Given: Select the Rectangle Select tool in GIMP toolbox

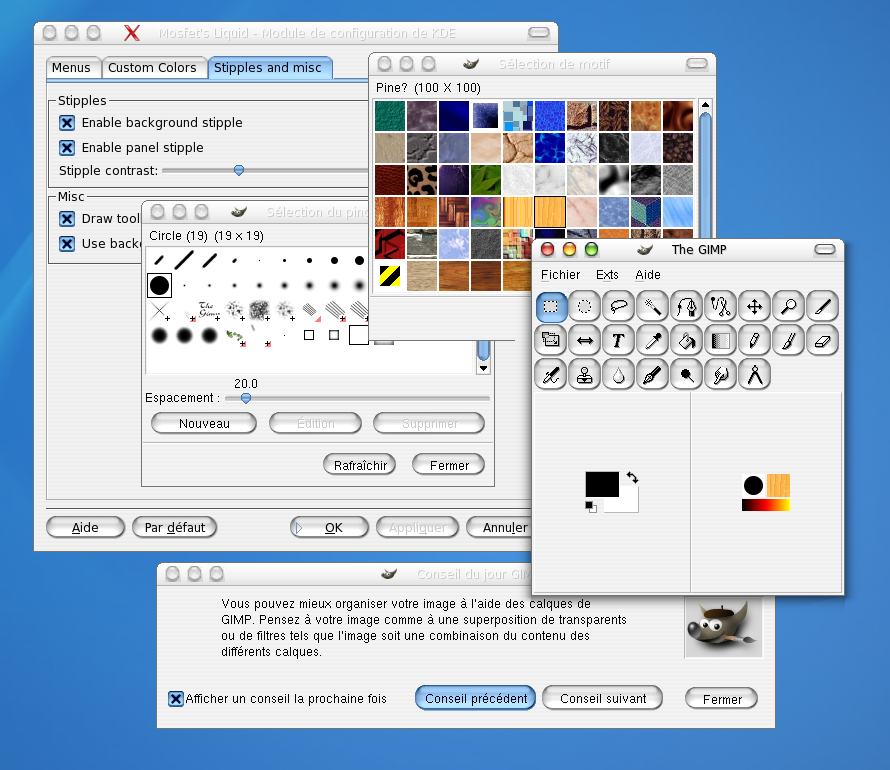Looking at the screenshot, I should [x=551, y=307].
